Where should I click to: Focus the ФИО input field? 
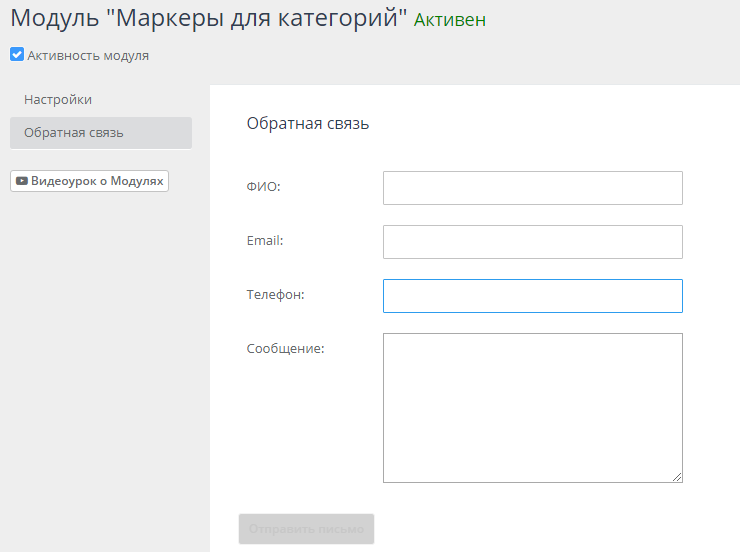click(x=532, y=188)
